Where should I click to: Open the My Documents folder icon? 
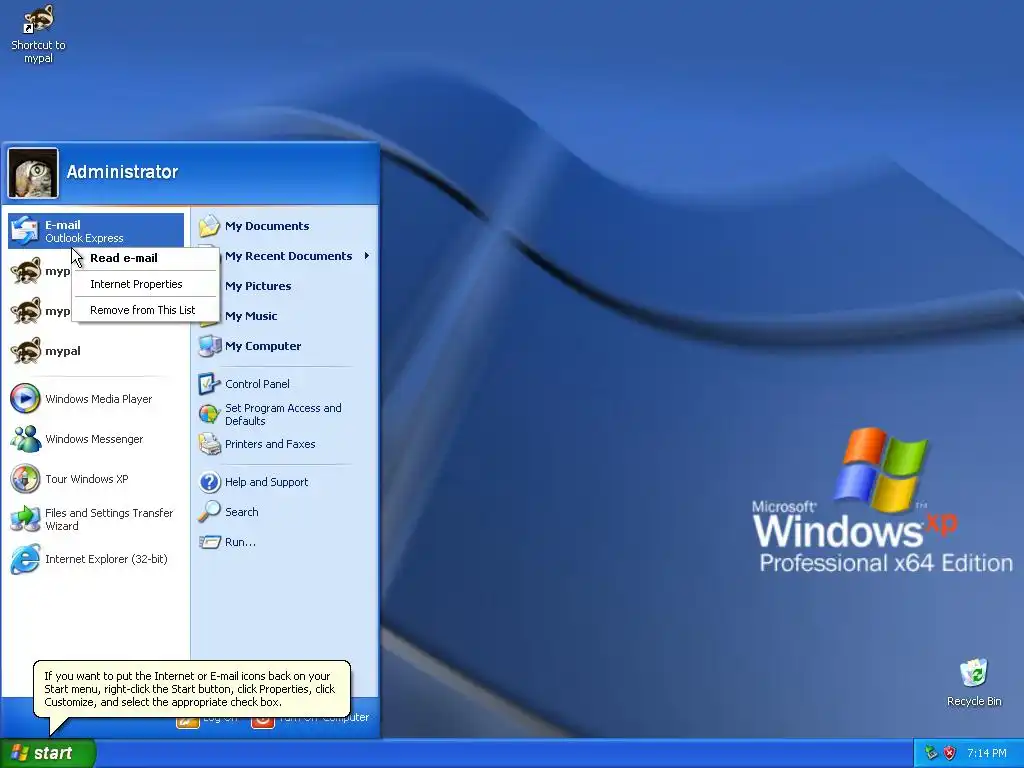point(210,226)
